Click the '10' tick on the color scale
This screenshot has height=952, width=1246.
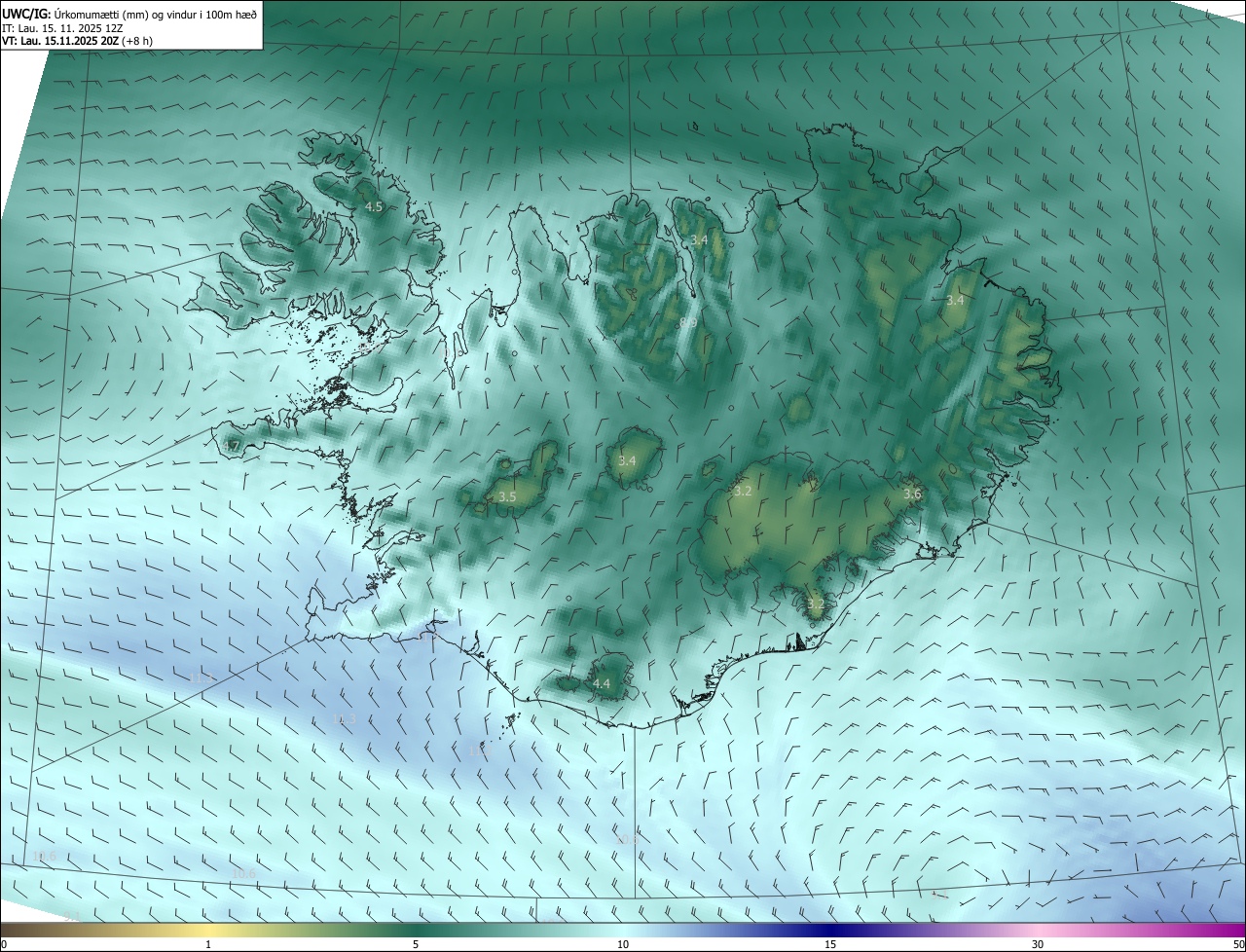coord(623,945)
